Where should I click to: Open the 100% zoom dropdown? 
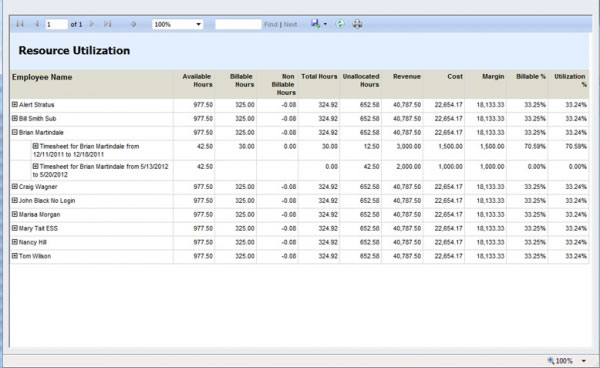tap(178, 24)
